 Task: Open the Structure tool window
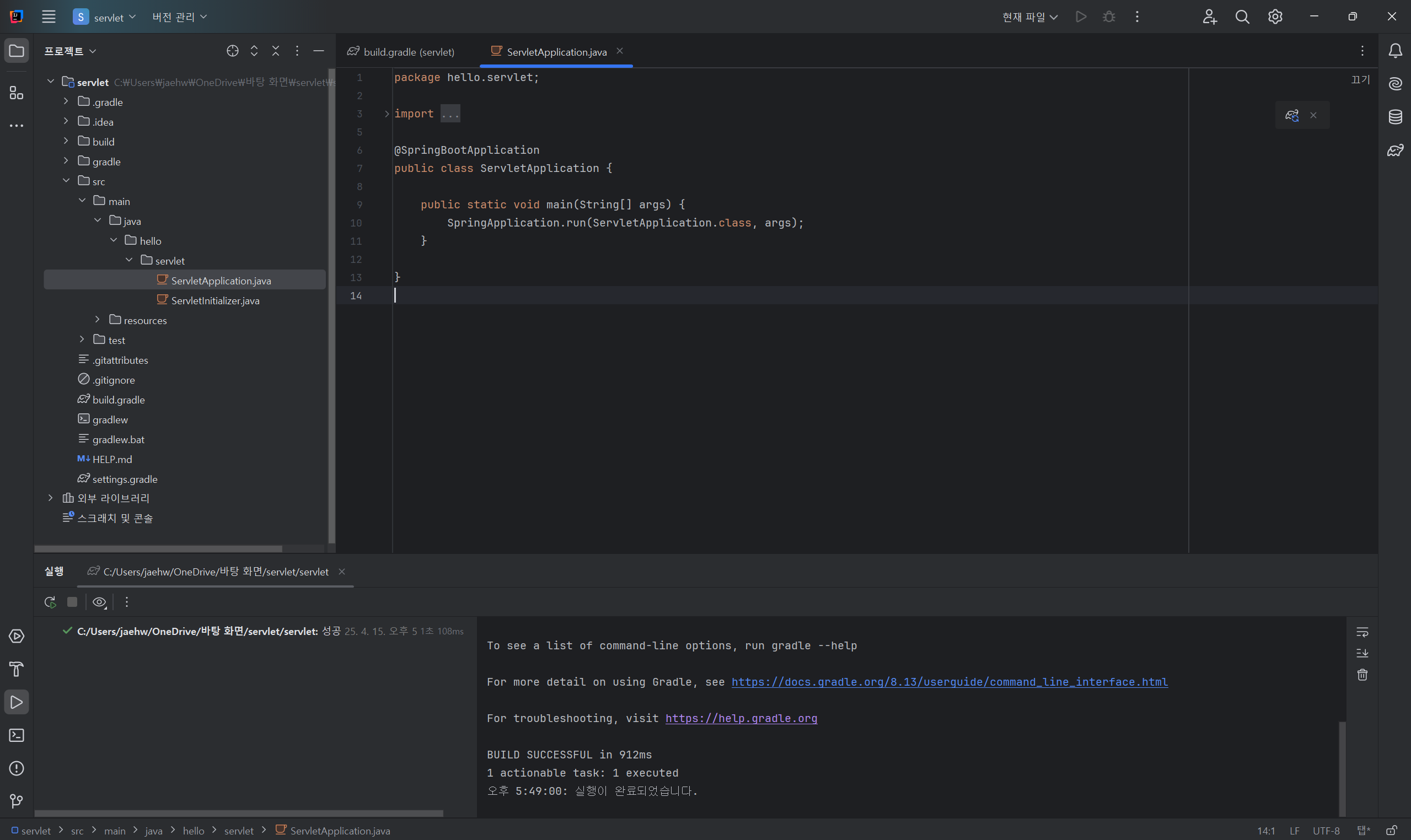pos(17,93)
